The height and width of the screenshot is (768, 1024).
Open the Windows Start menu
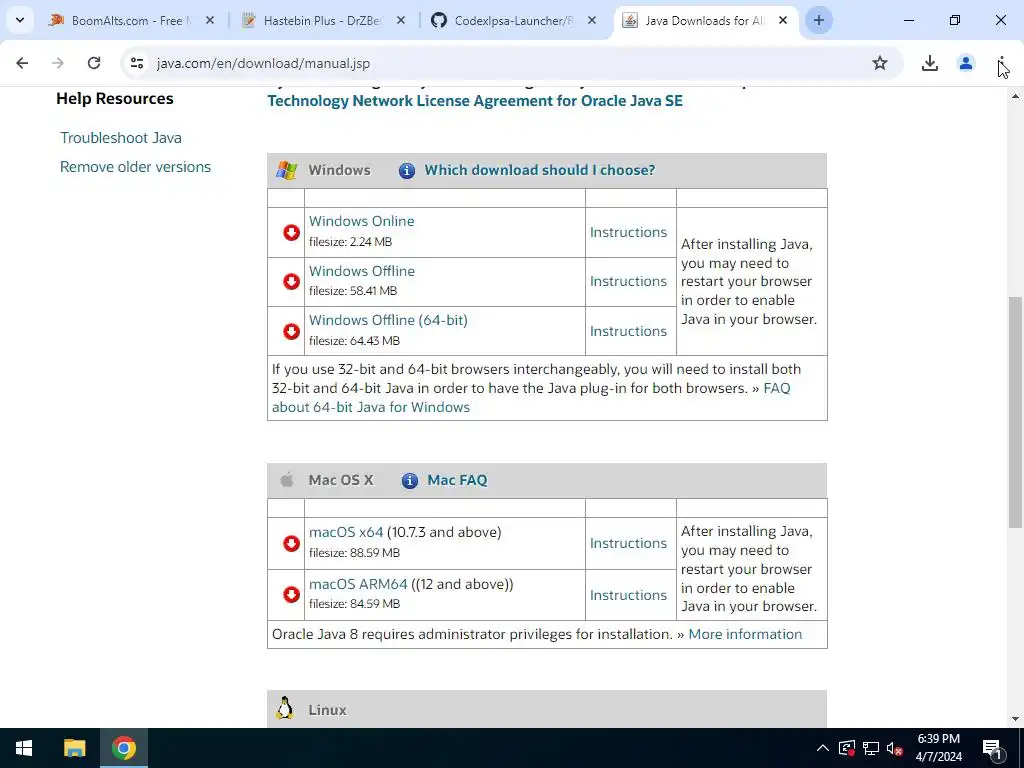[24, 748]
